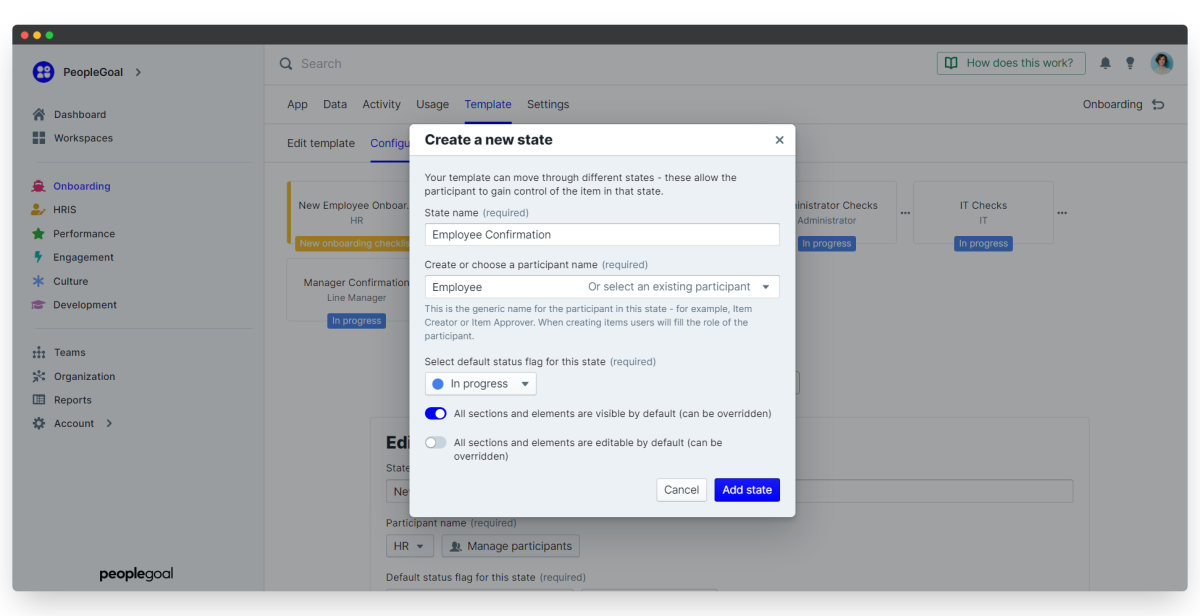This screenshot has height=616, width=1200.
Task: Click the Culture asterisk icon
Action: coord(39,281)
